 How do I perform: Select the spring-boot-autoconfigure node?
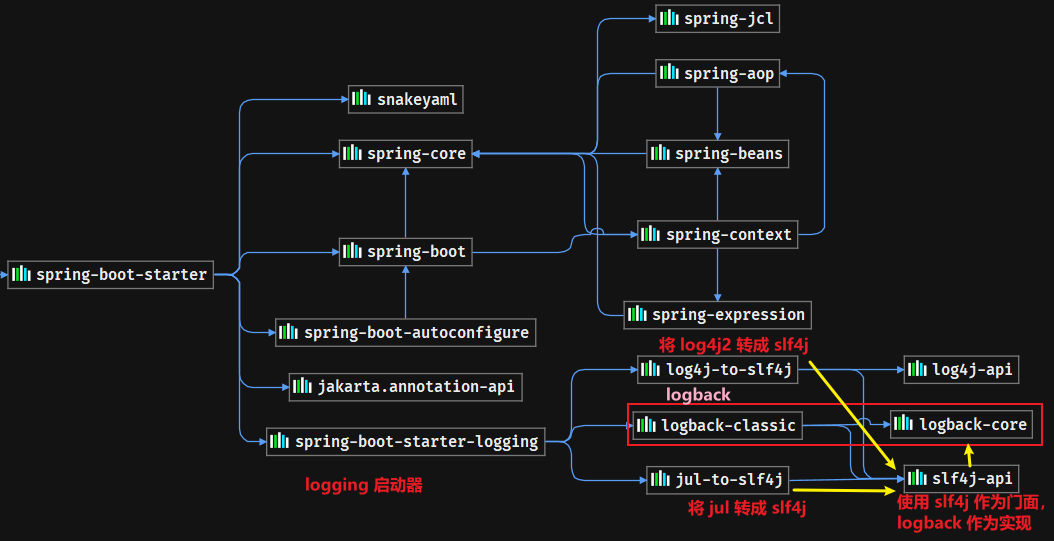405,332
